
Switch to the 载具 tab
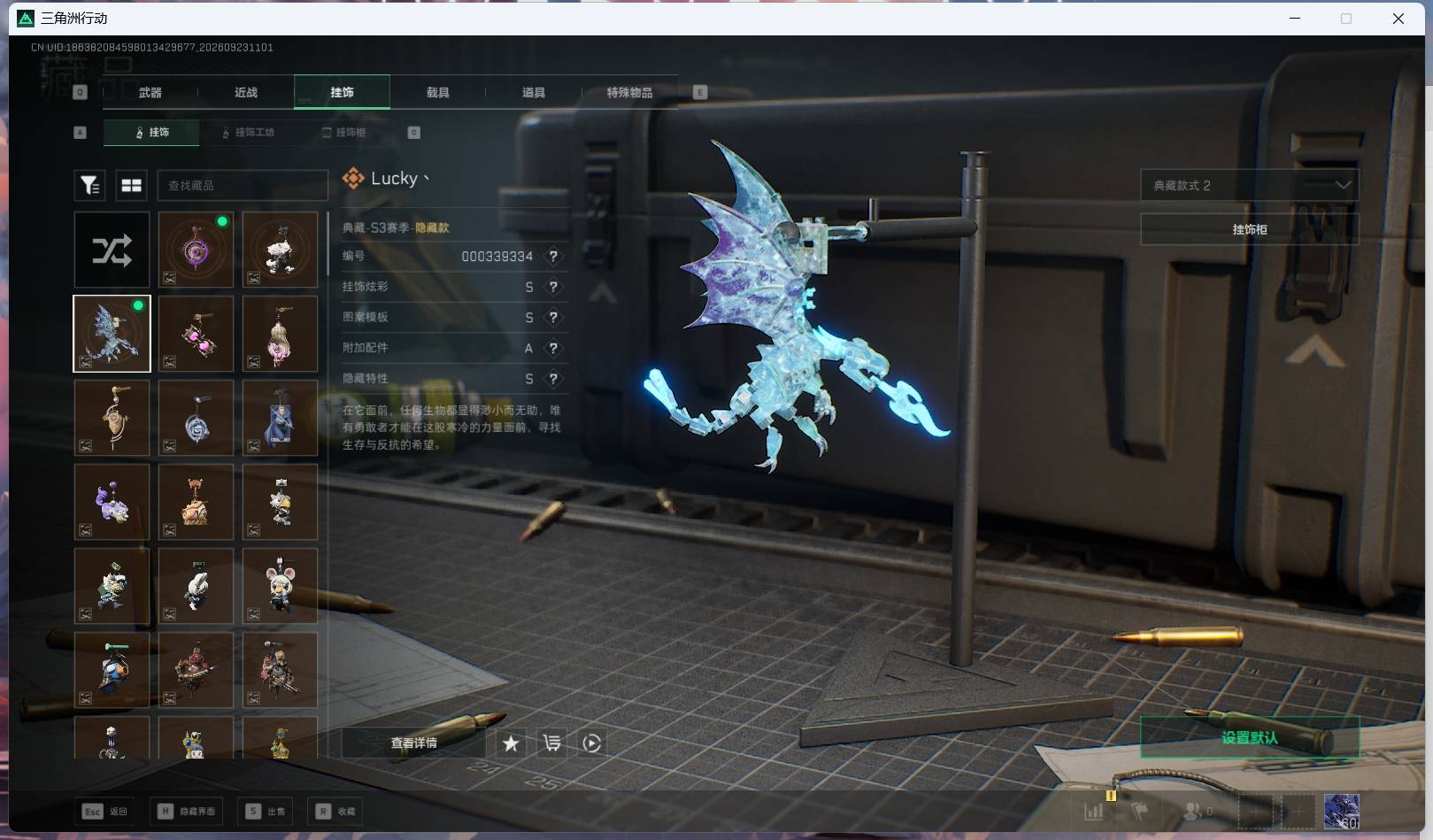pos(437,92)
